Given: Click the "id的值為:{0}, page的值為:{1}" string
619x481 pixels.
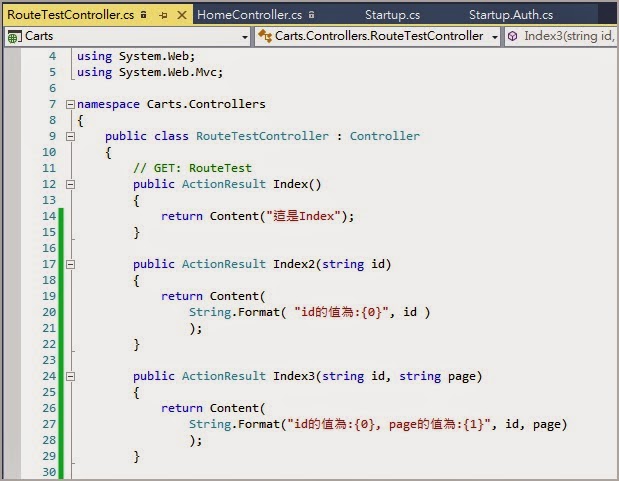Looking at the screenshot, I should 389,425.
